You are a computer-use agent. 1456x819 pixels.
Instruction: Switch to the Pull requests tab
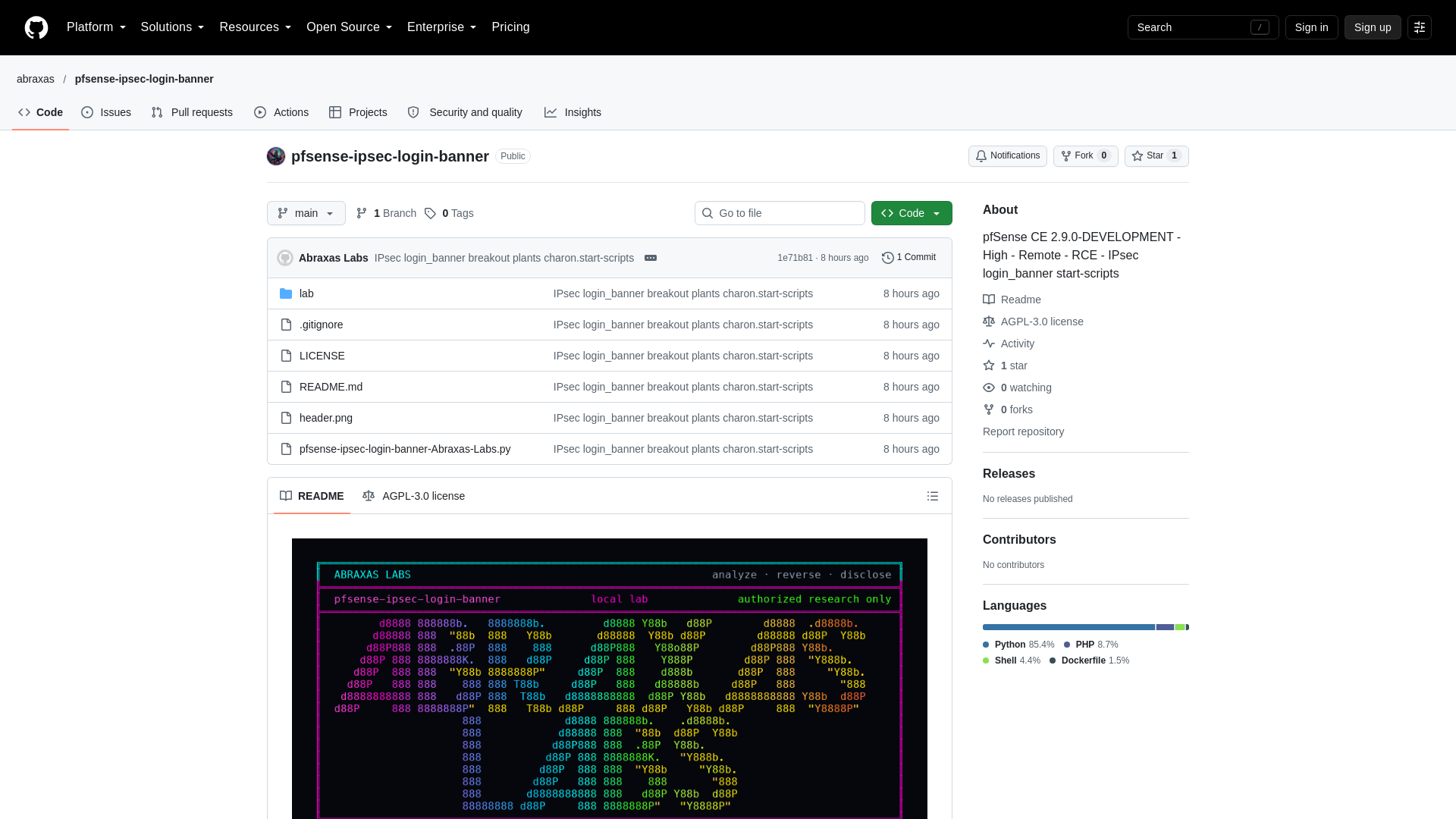(x=192, y=112)
